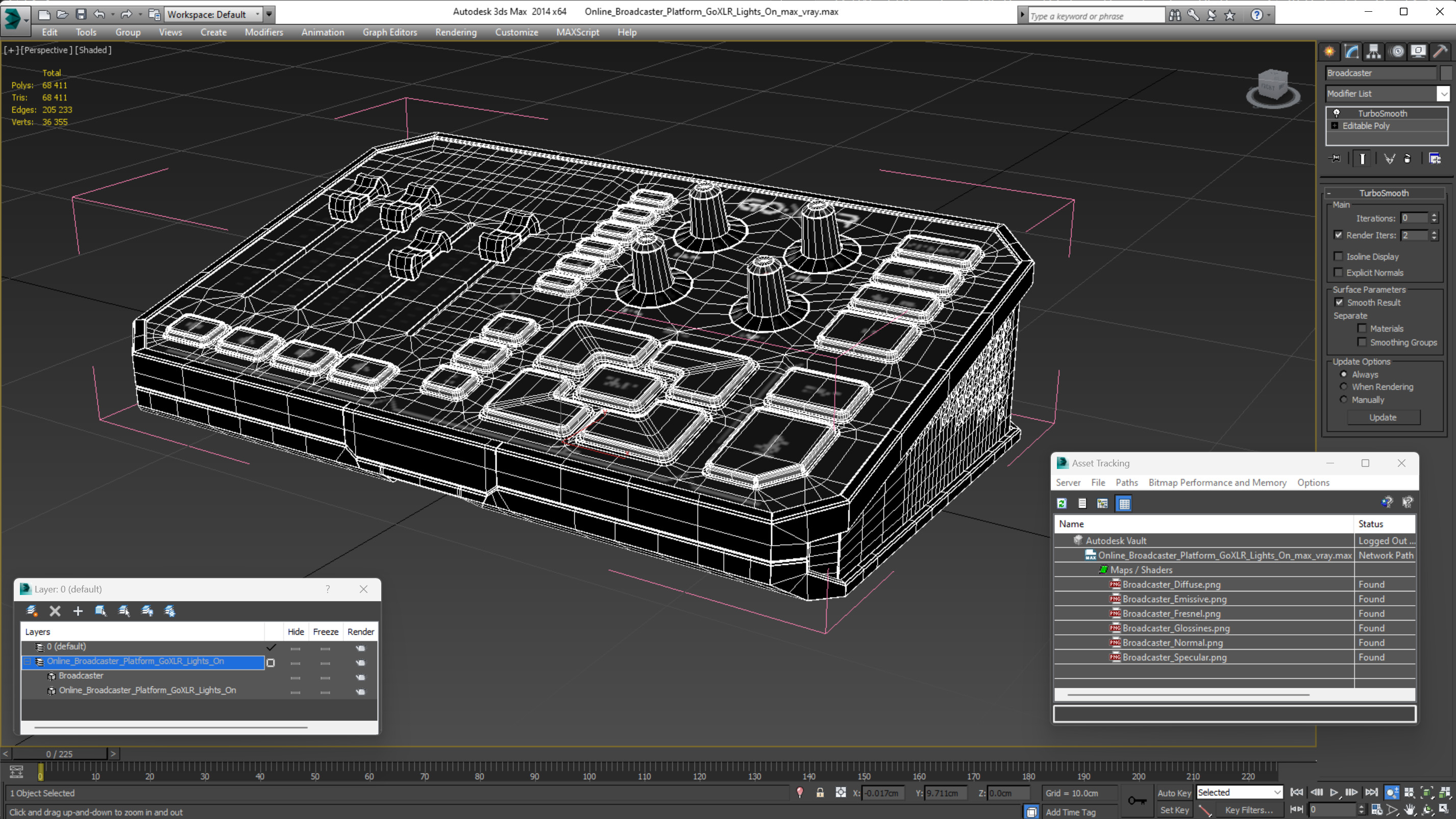Open the Display command panel tab
The image size is (1456, 819).
[1418, 52]
